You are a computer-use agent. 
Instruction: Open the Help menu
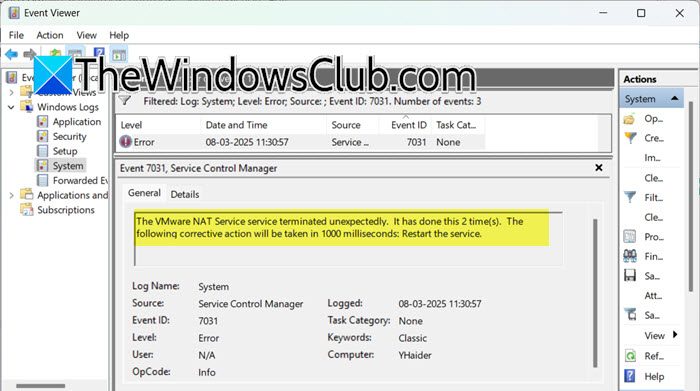coord(119,35)
